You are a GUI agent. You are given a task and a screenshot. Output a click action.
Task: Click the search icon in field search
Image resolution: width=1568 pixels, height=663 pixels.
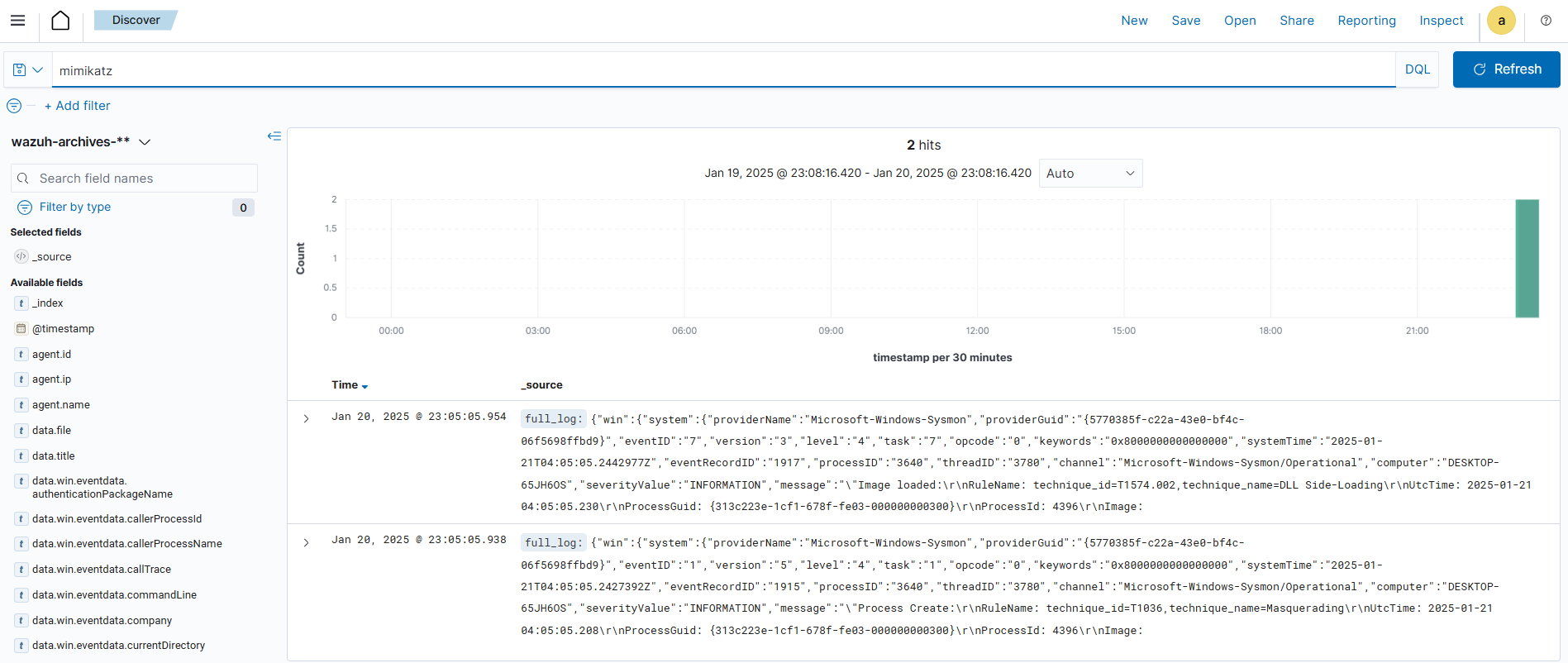pos(23,179)
